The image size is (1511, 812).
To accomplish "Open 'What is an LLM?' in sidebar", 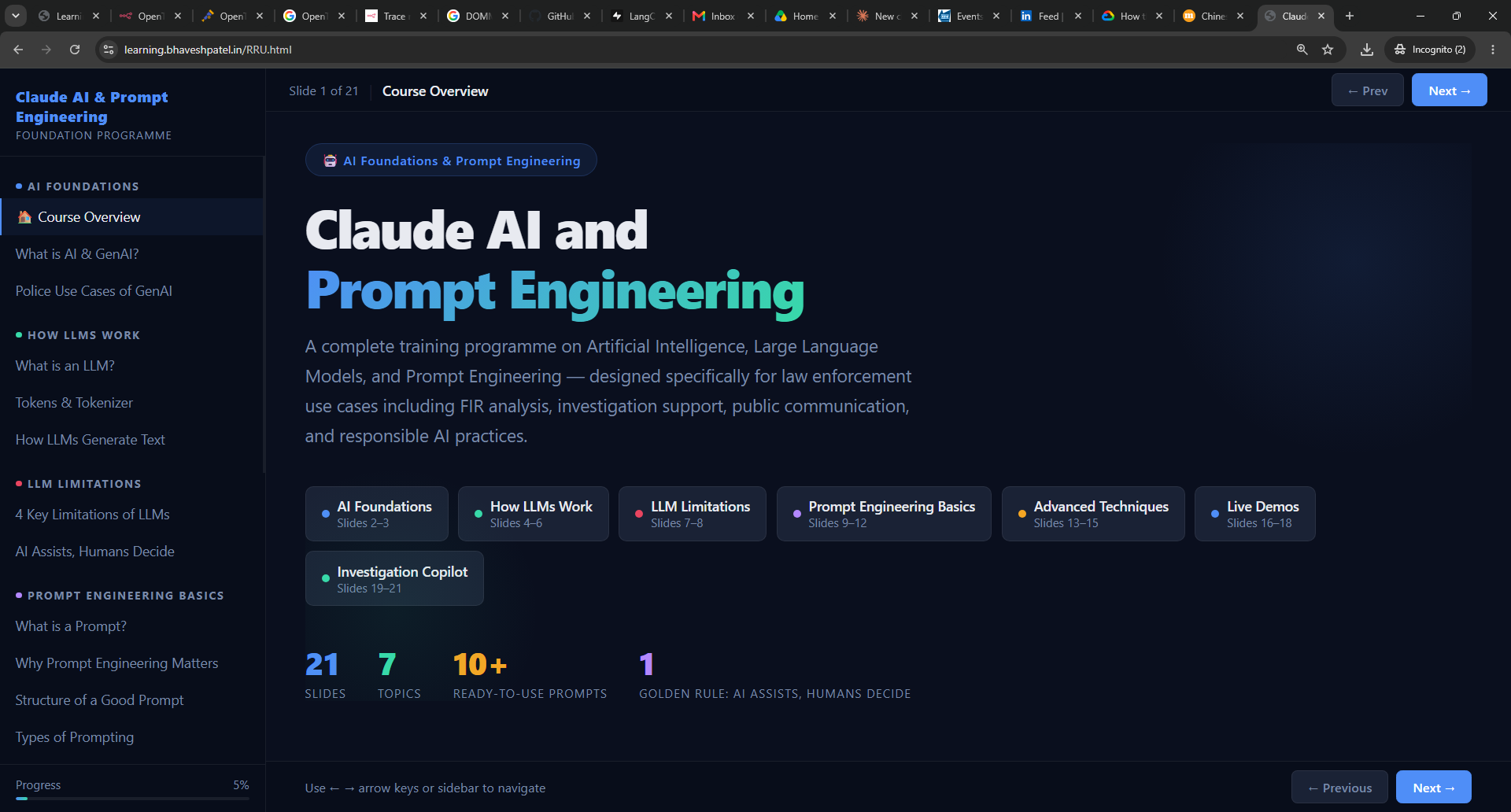I will point(132,366).
